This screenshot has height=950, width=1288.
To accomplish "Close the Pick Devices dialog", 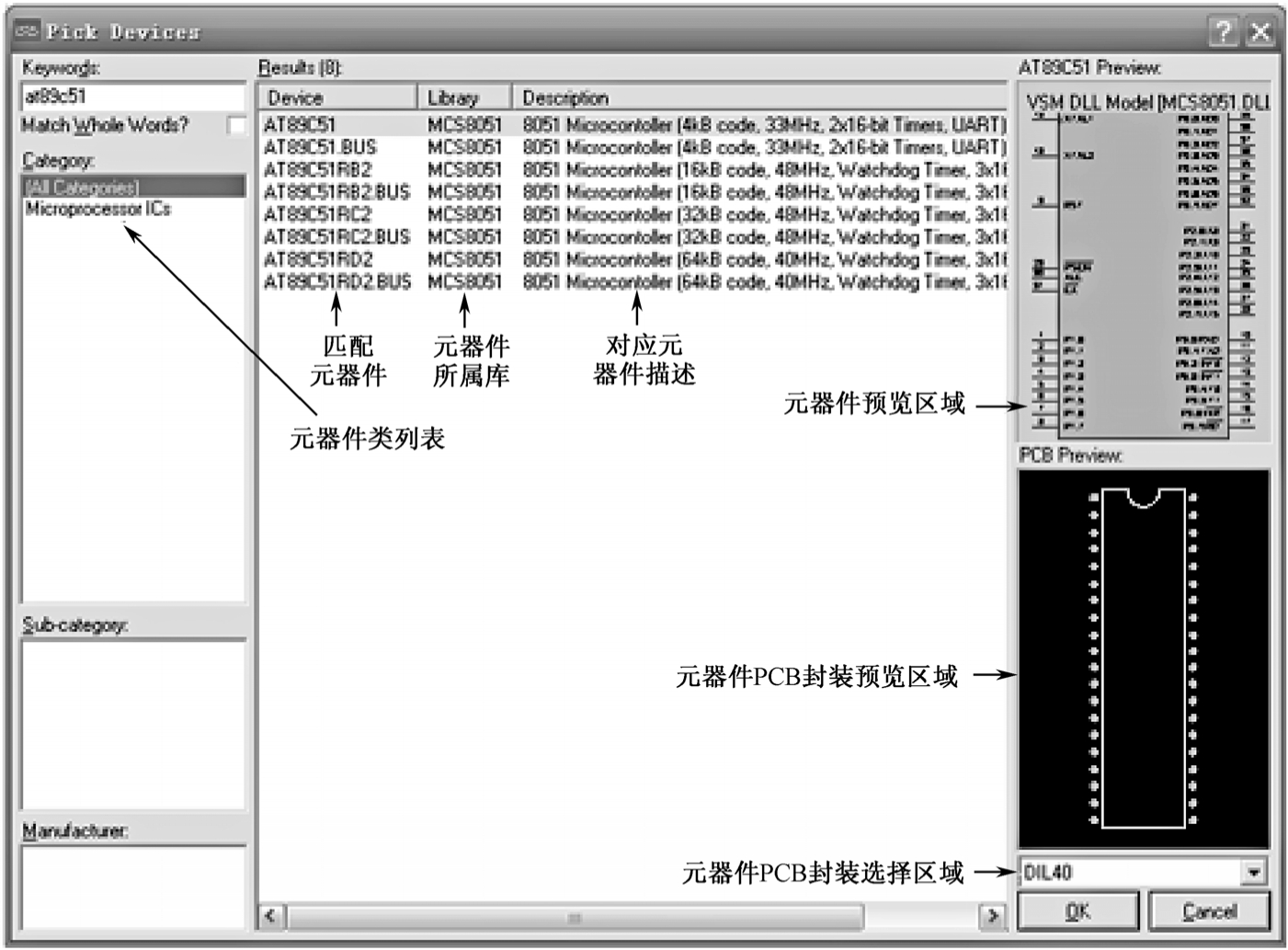I will (1260, 32).
